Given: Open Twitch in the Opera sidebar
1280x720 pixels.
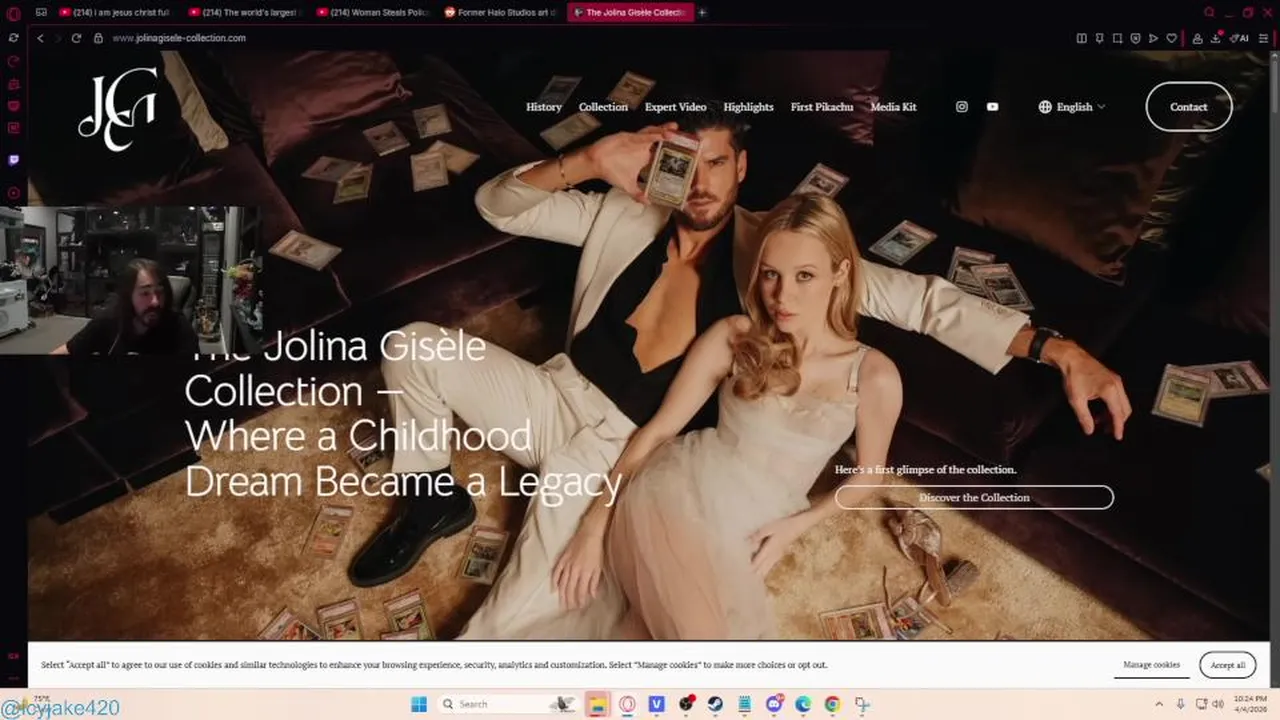Looking at the screenshot, I should click(13, 160).
